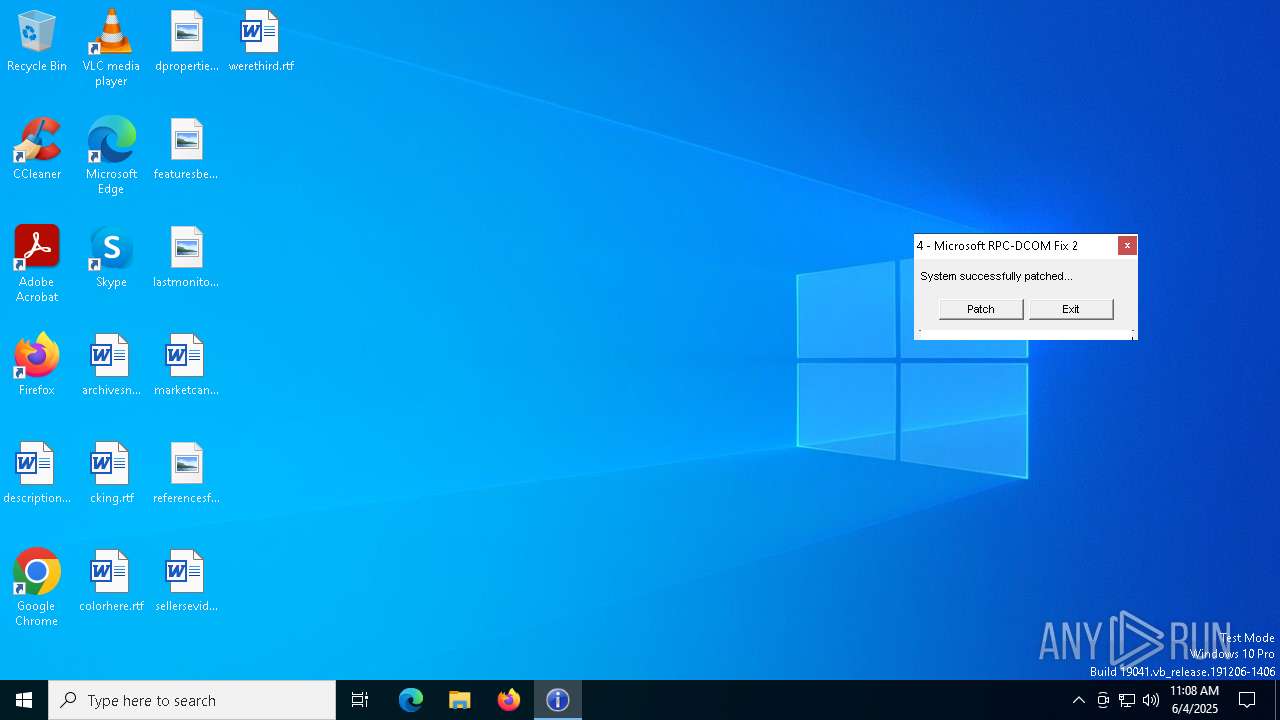Select the sellersevid... Word document icon

pyautogui.click(x=186, y=582)
